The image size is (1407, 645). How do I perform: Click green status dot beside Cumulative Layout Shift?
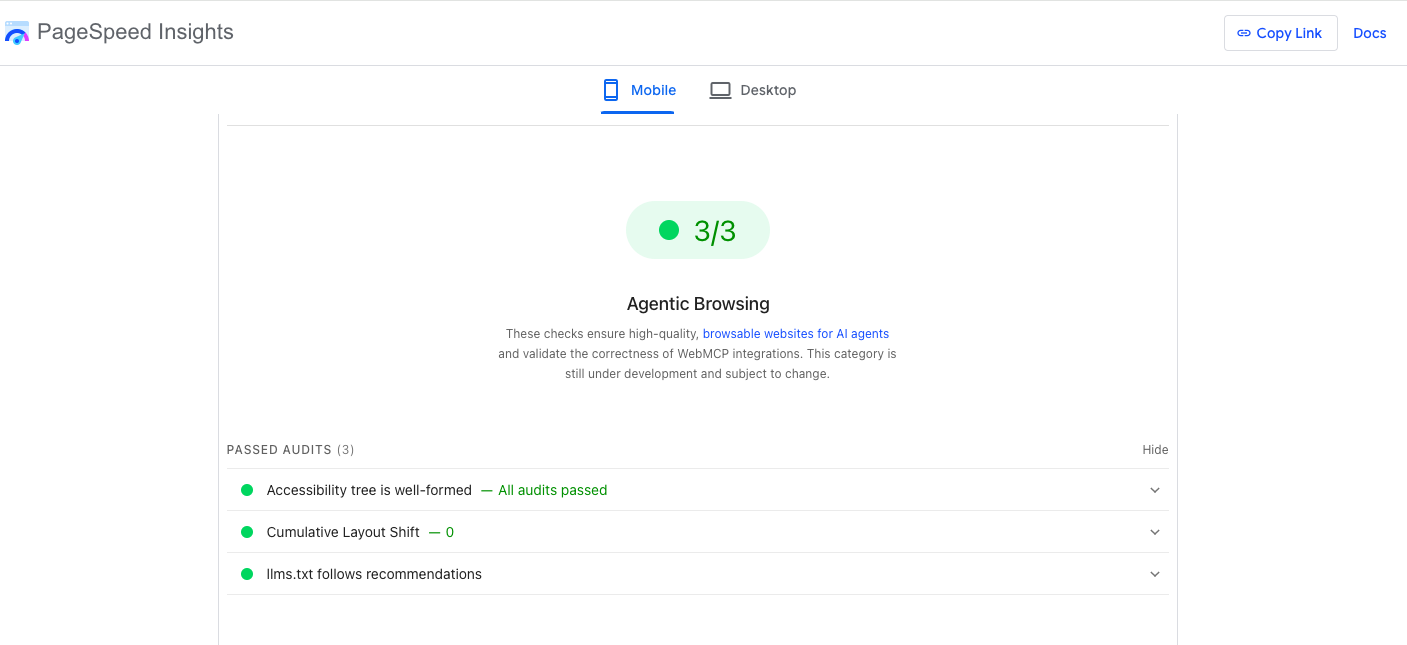[247, 532]
